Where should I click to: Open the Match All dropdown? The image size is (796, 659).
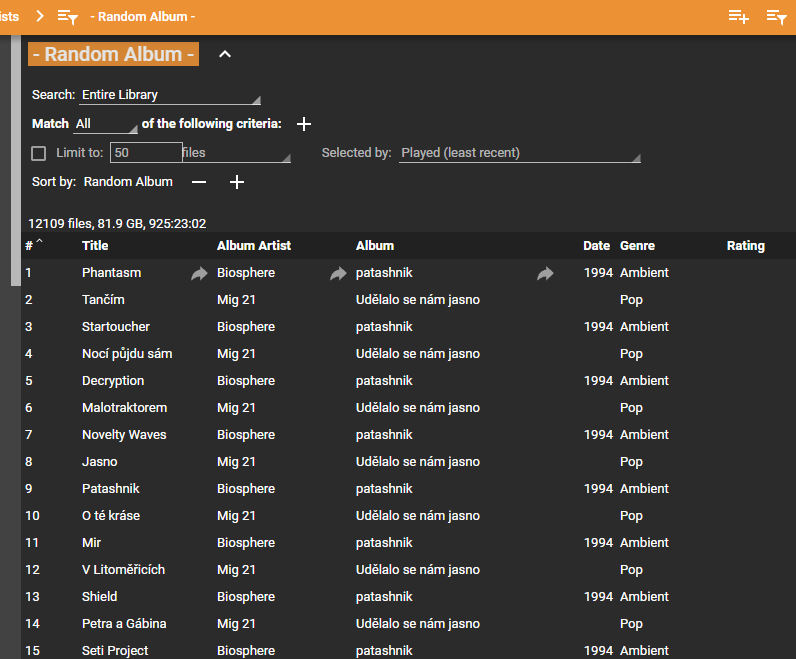coord(106,124)
